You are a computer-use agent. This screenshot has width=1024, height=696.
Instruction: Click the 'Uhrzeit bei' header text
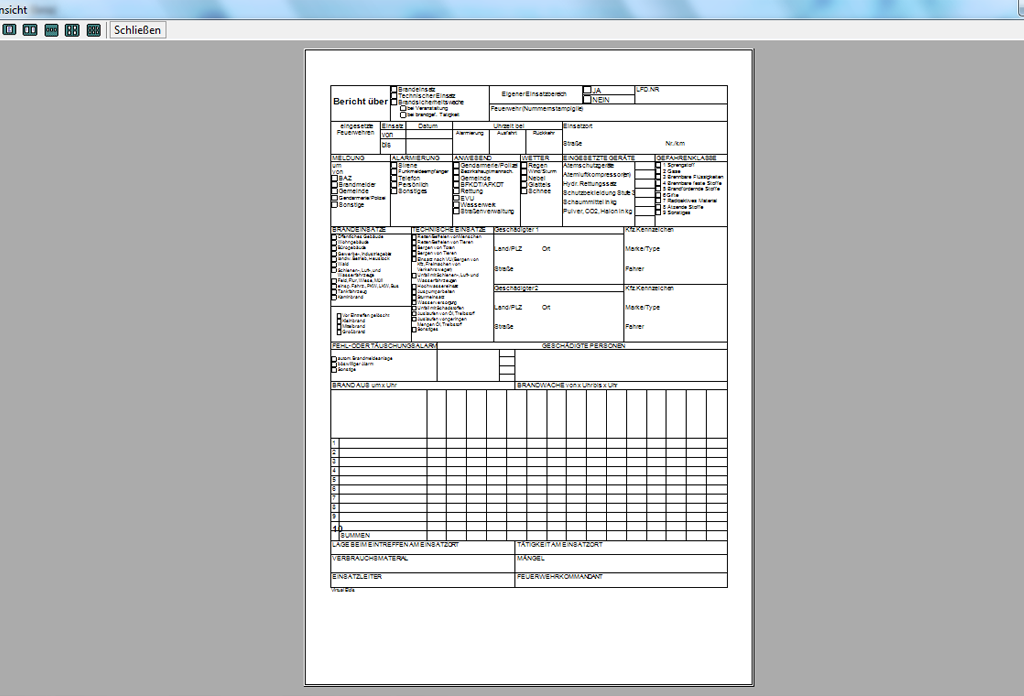tap(508, 125)
